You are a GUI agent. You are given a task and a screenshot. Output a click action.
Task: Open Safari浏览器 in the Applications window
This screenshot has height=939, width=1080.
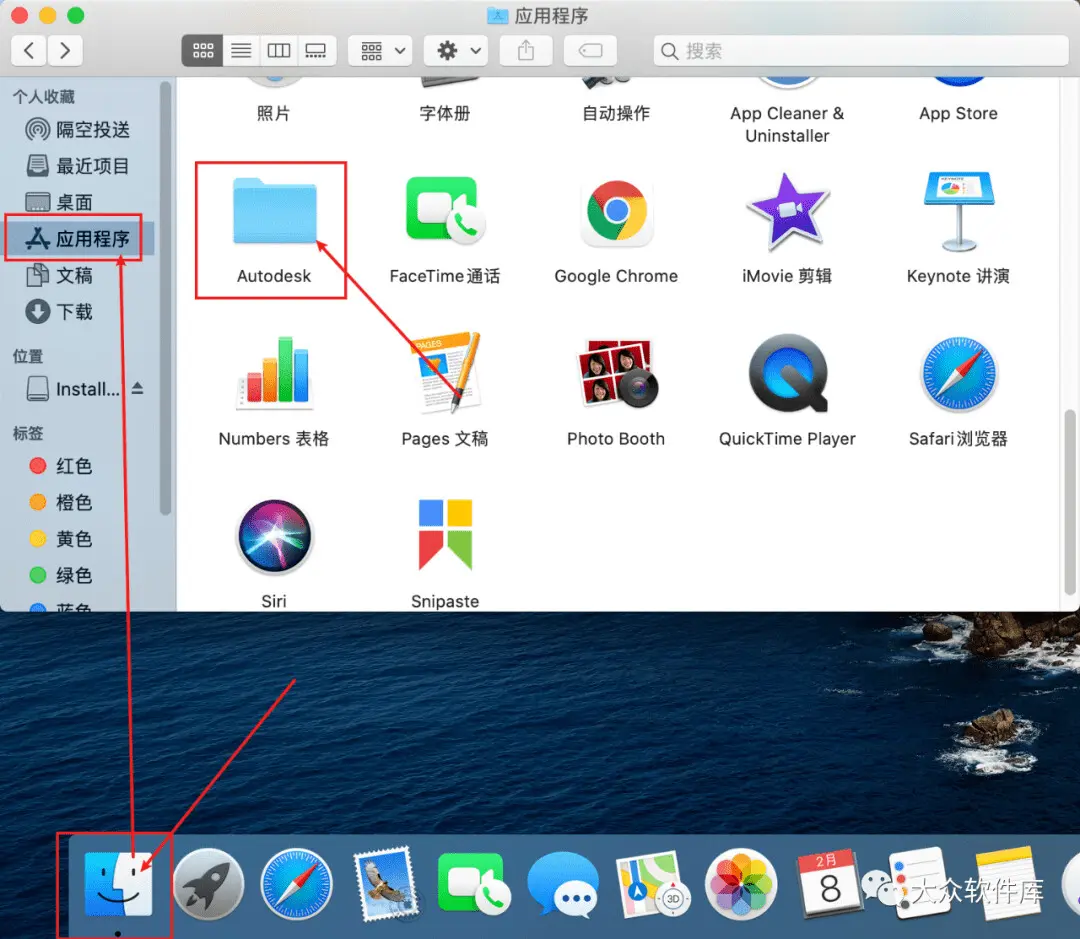tap(958, 374)
